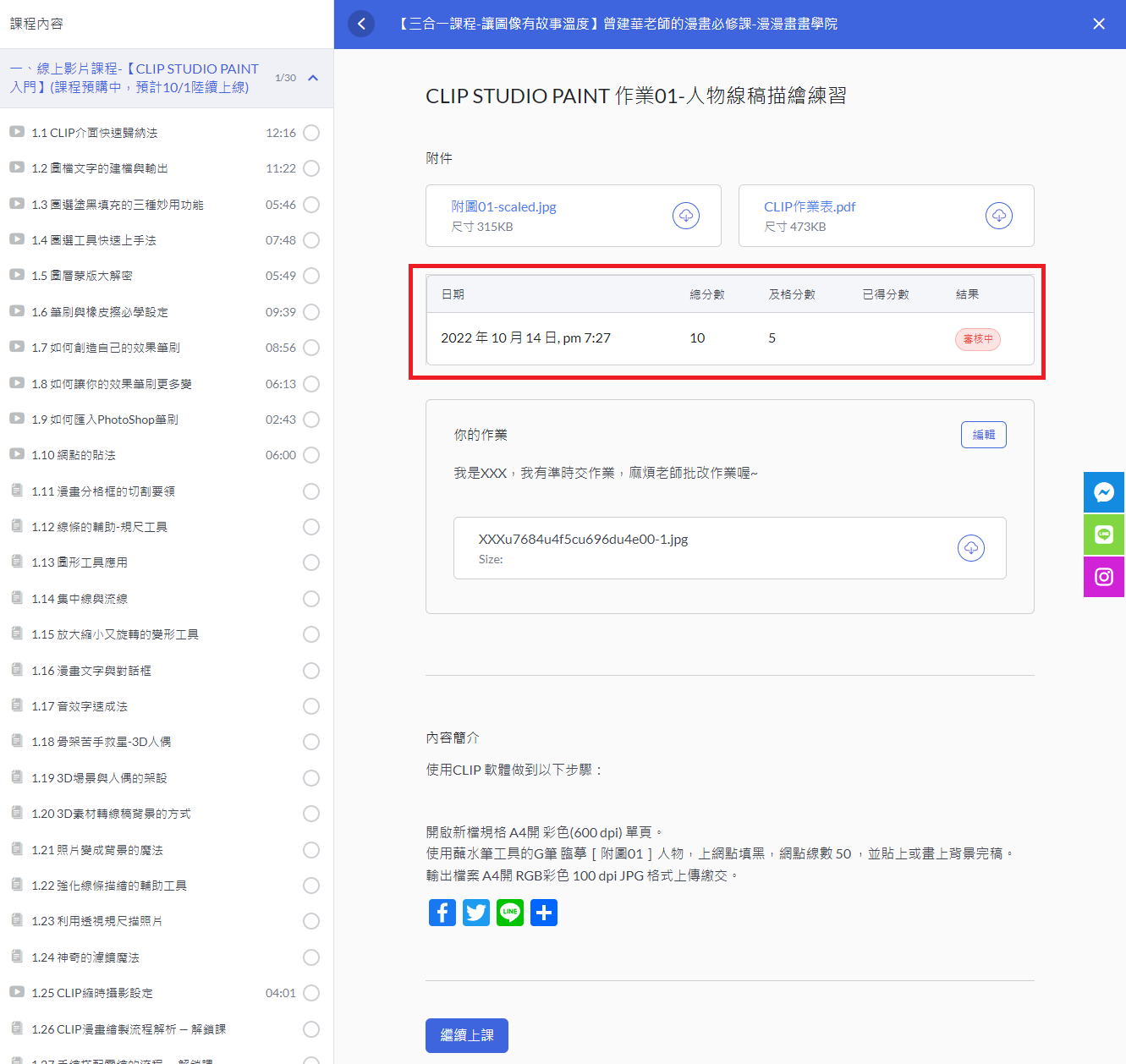Click the submitted file name XXXu7684u4f5cu696du4e00-1.jpg

584,539
